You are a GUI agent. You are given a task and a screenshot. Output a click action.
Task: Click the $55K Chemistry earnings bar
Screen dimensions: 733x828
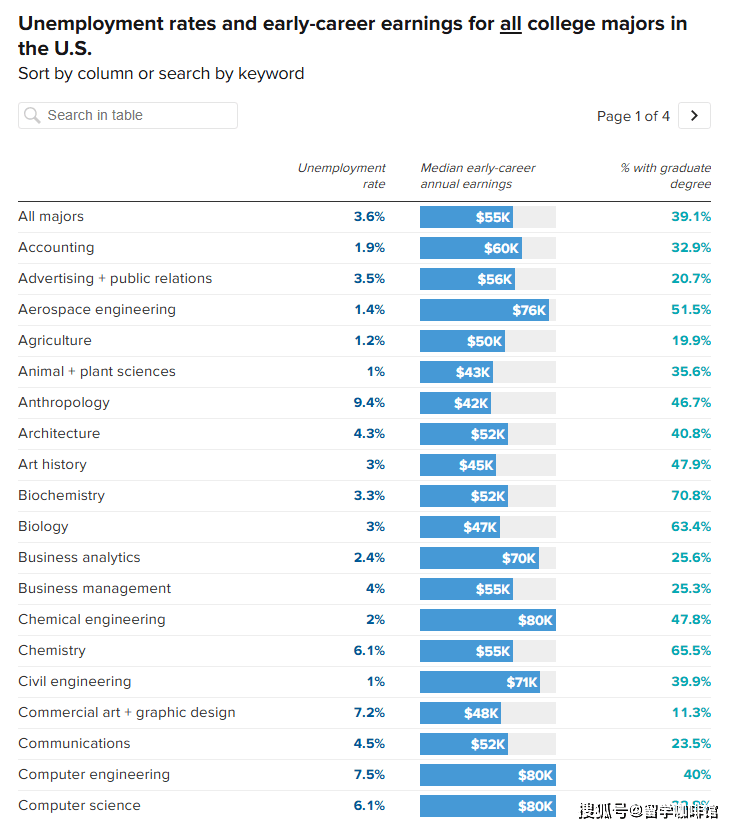(x=466, y=651)
